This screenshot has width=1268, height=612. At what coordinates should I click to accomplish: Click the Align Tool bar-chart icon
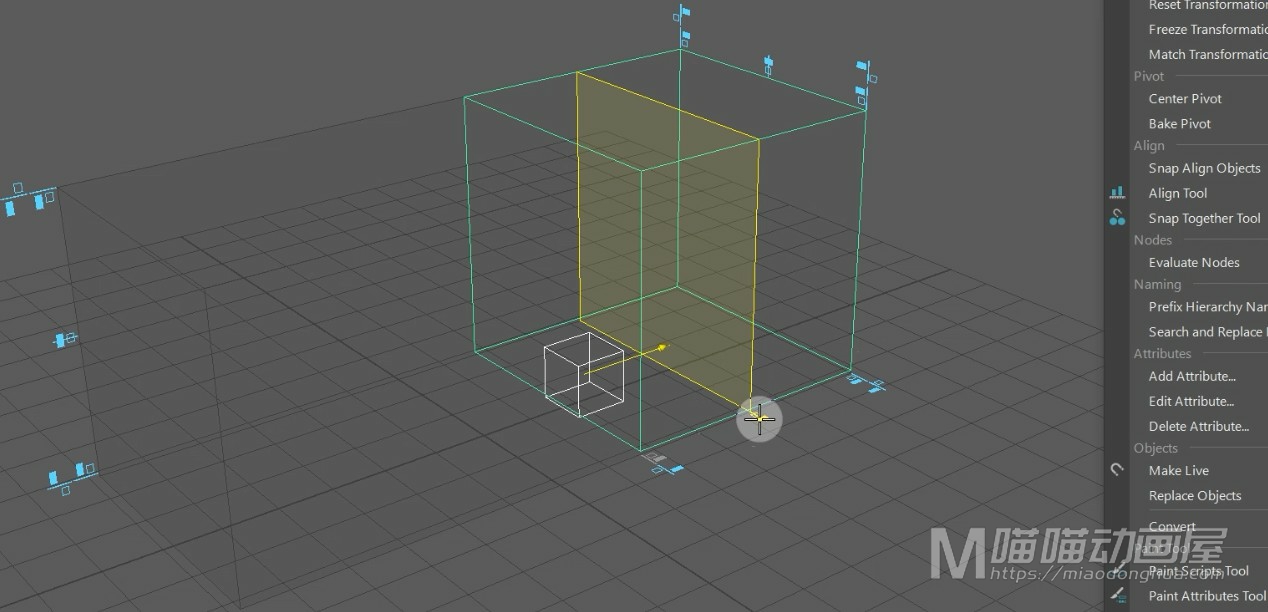[1117, 192]
